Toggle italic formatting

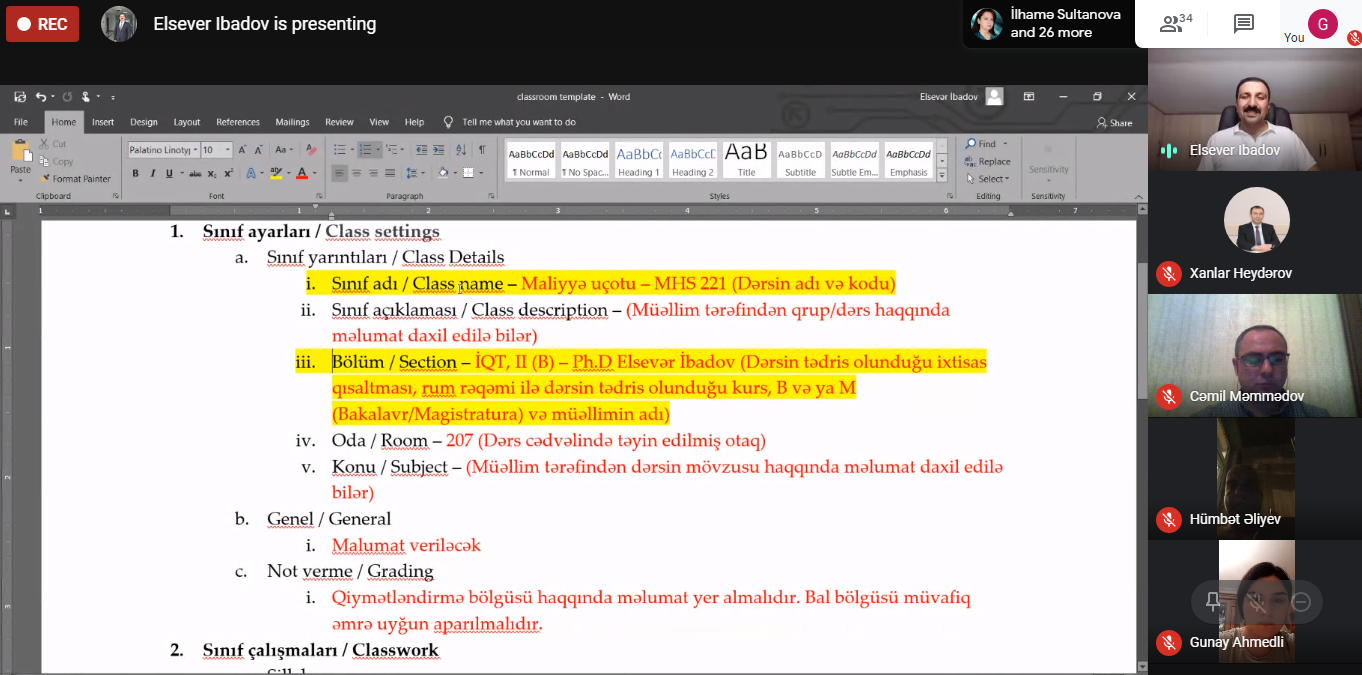(152, 173)
